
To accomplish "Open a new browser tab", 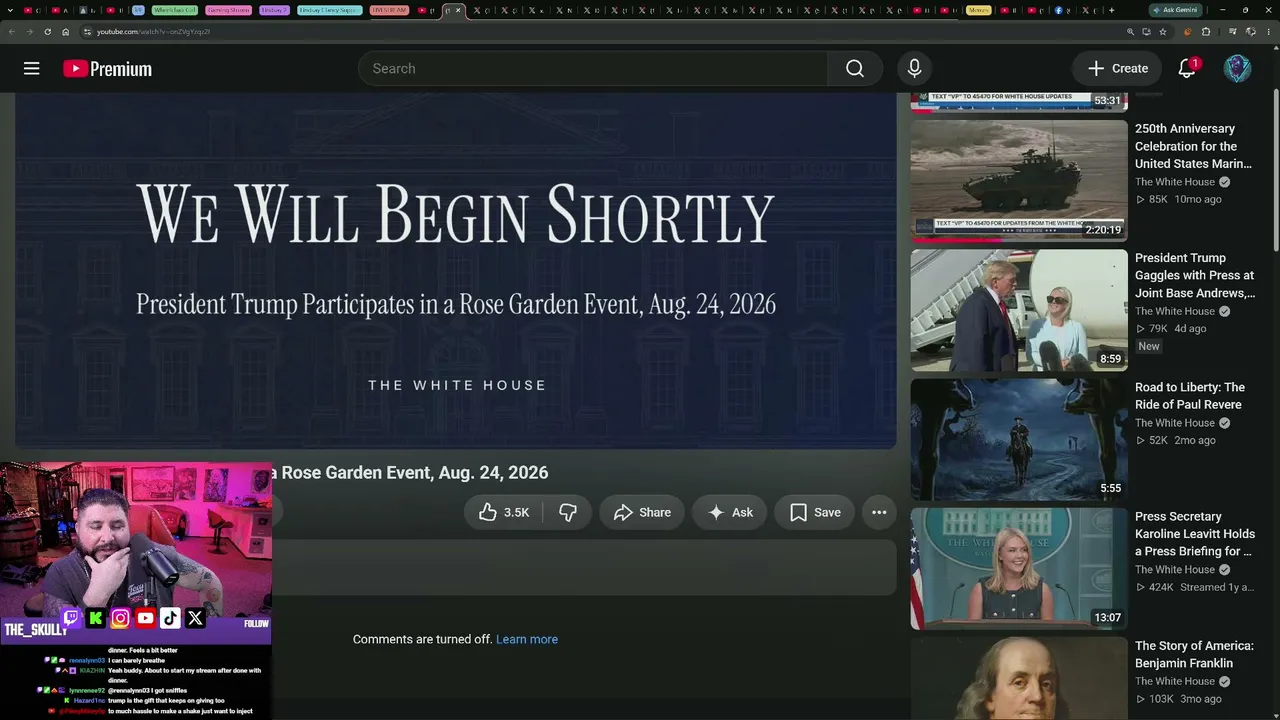I will [1111, 10].
